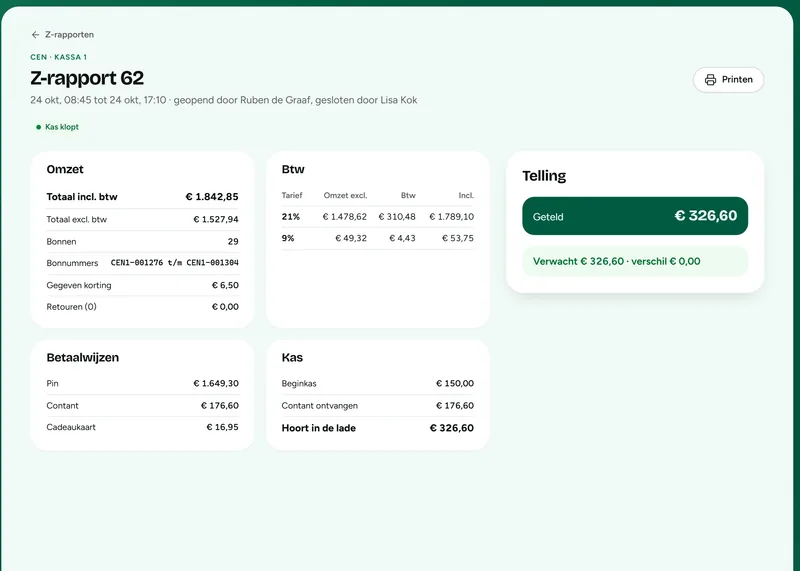The height and width of the screenshot is (571, 800).
Task: Click the Btw card heading
Action: click(x=293, y=169)
